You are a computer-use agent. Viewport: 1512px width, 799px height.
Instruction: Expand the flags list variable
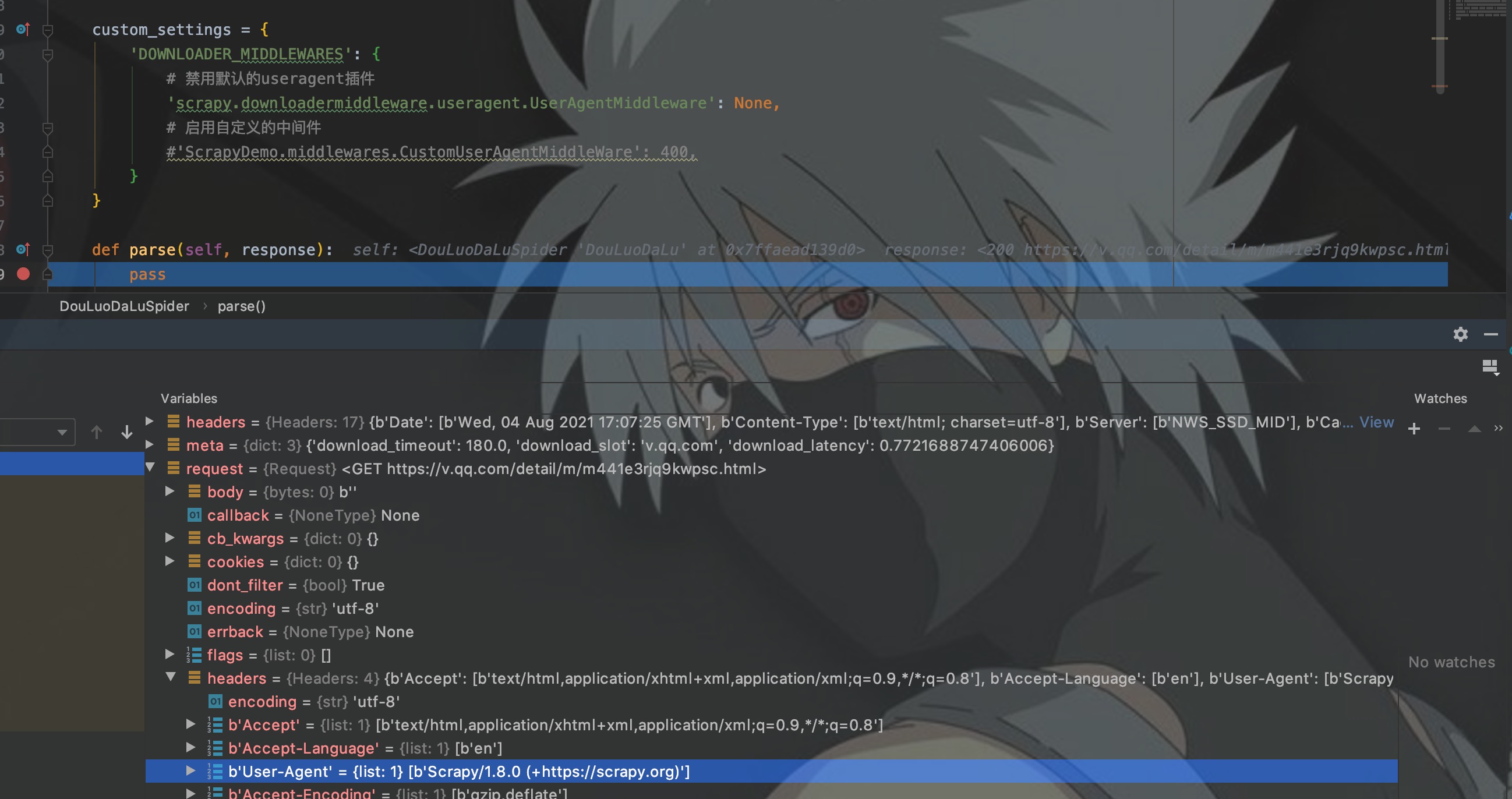coord(169,654)
